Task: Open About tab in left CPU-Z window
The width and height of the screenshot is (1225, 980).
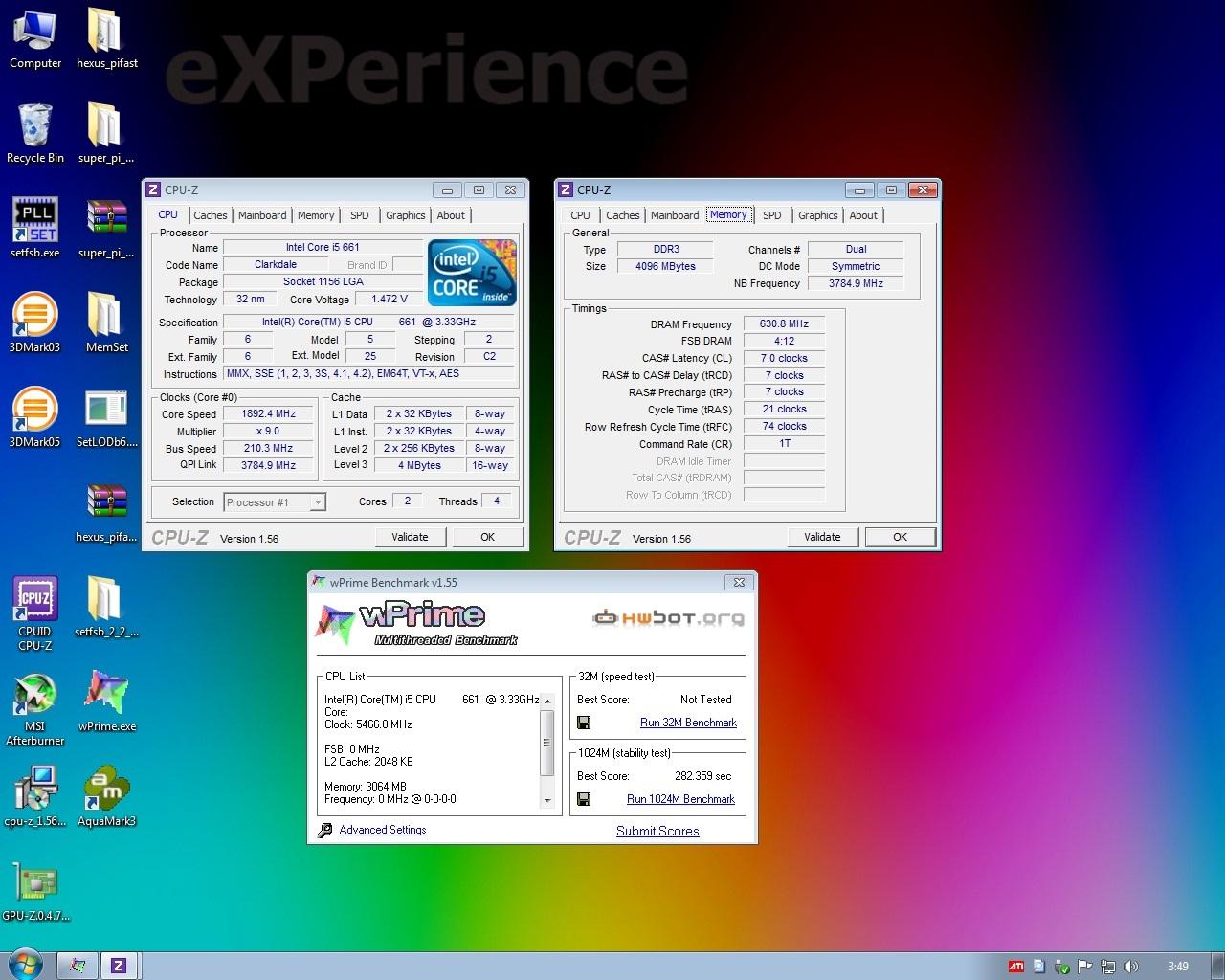Action: [451, 215]
